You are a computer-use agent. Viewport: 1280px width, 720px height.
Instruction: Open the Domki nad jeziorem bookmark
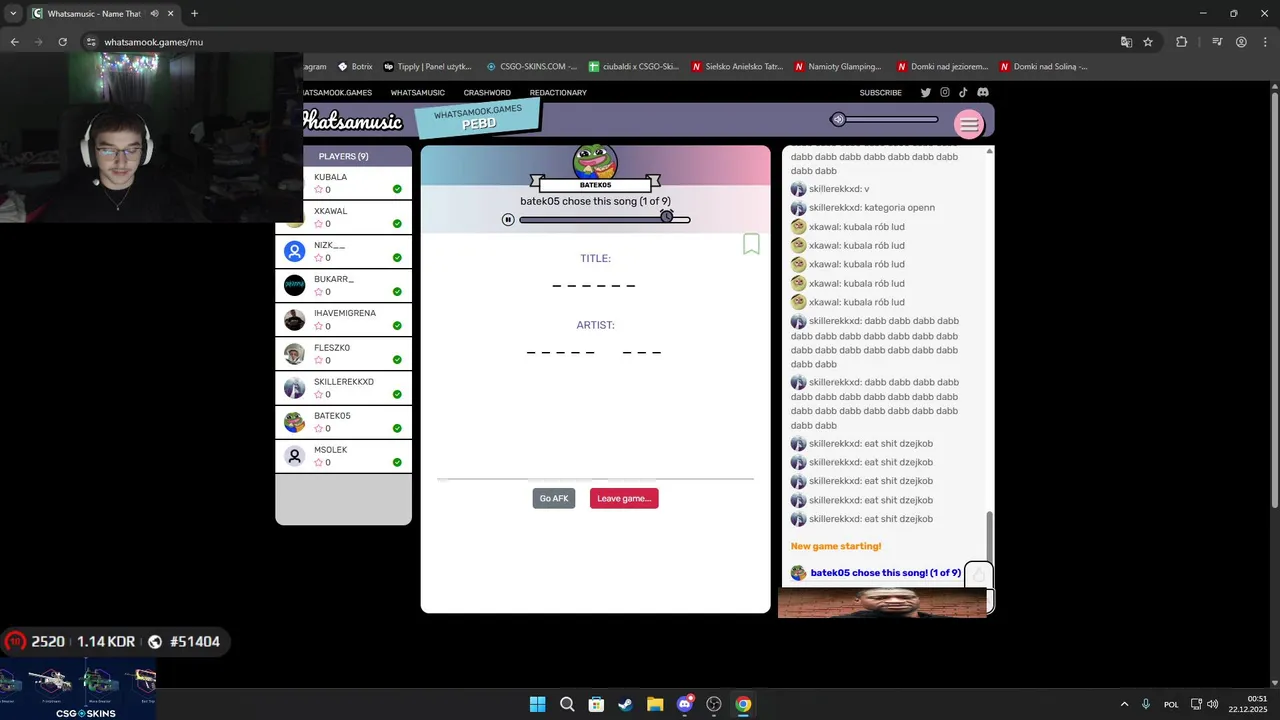tap(943, 67)
